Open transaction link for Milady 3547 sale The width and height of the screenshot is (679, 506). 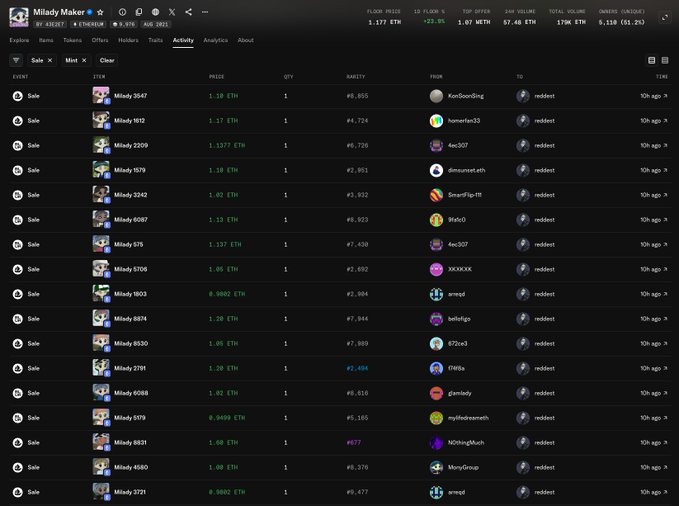pyautogui.click(x=654, y=96)
